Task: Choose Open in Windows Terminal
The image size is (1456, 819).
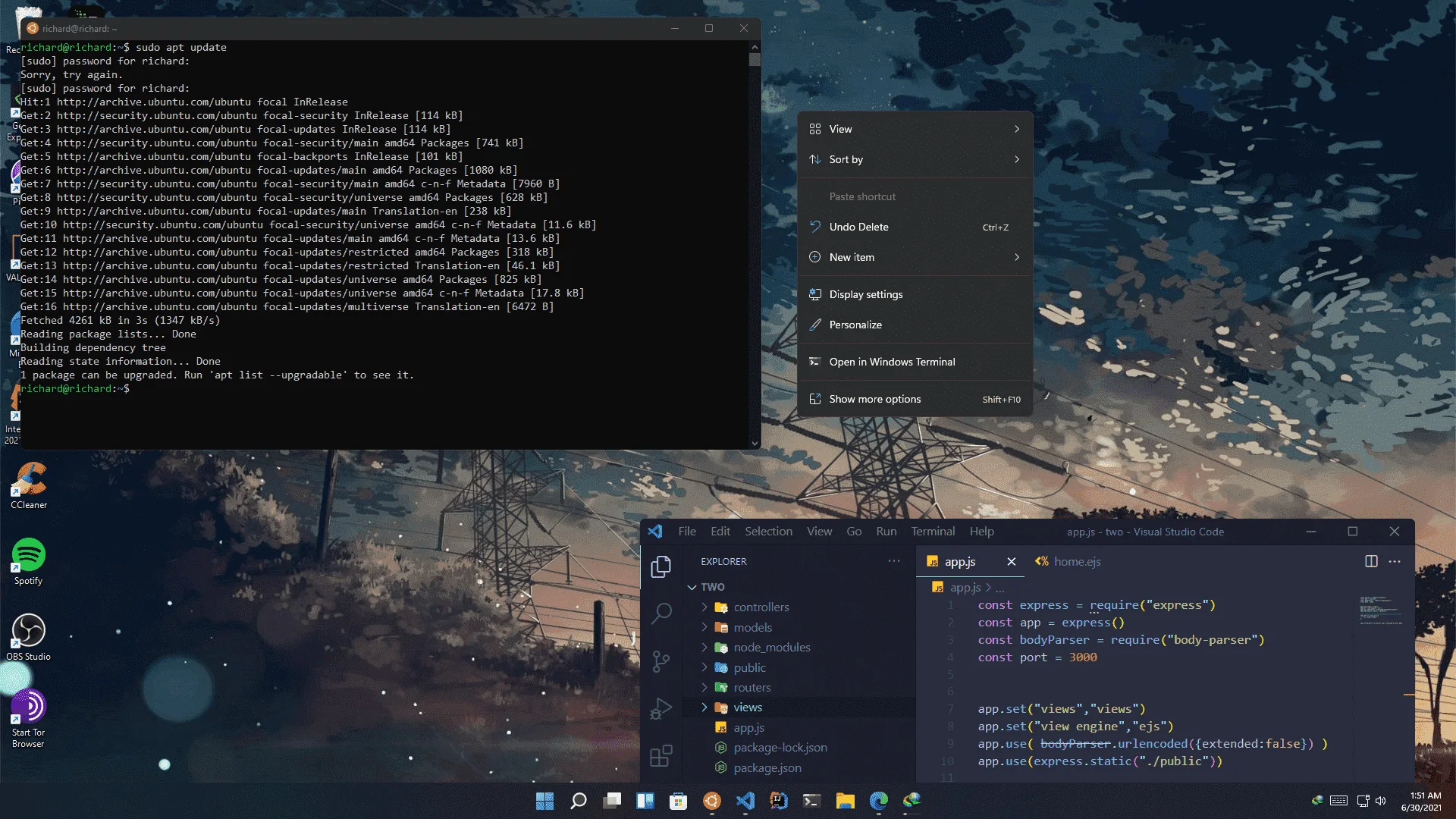Action: click(915, 362)
